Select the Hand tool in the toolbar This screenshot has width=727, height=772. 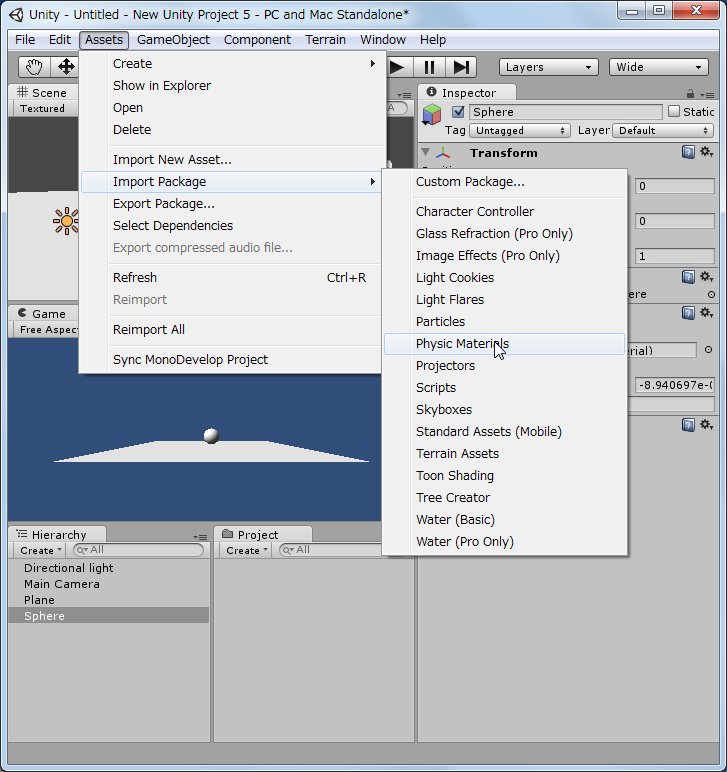tap(35, 67)
